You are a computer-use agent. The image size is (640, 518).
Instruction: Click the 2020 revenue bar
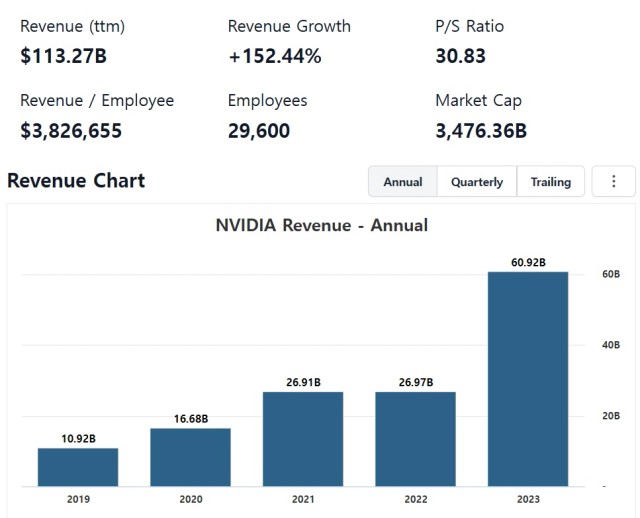click(191, 457)
